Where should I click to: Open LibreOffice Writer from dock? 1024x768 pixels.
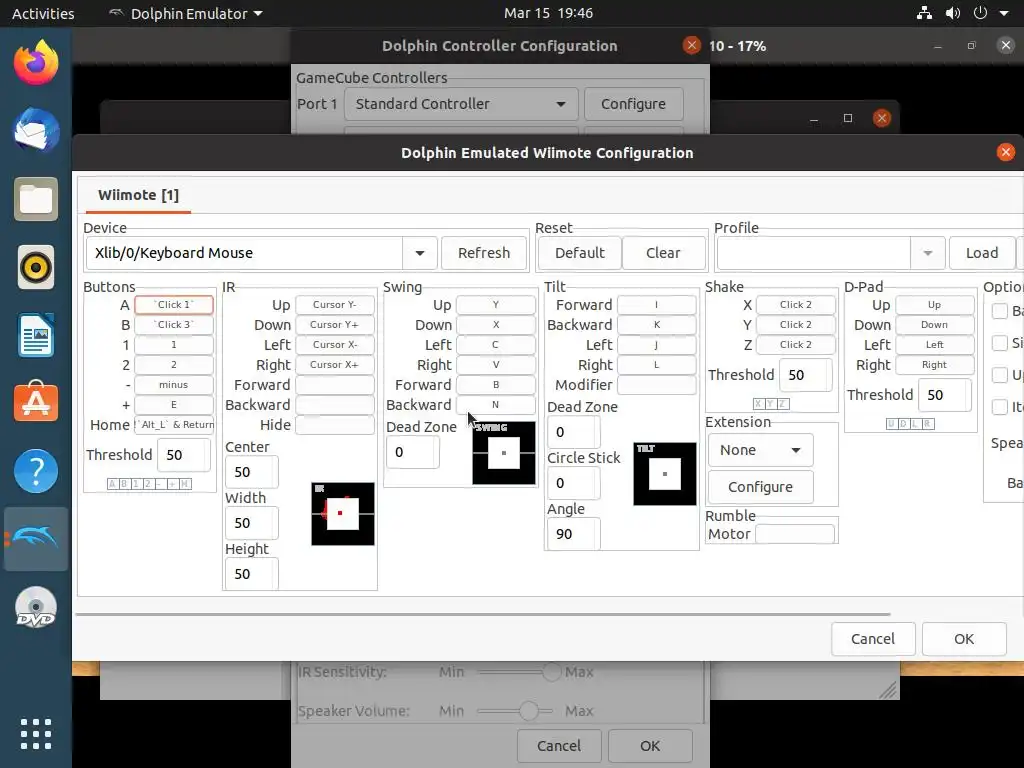(x=36, y=335)
